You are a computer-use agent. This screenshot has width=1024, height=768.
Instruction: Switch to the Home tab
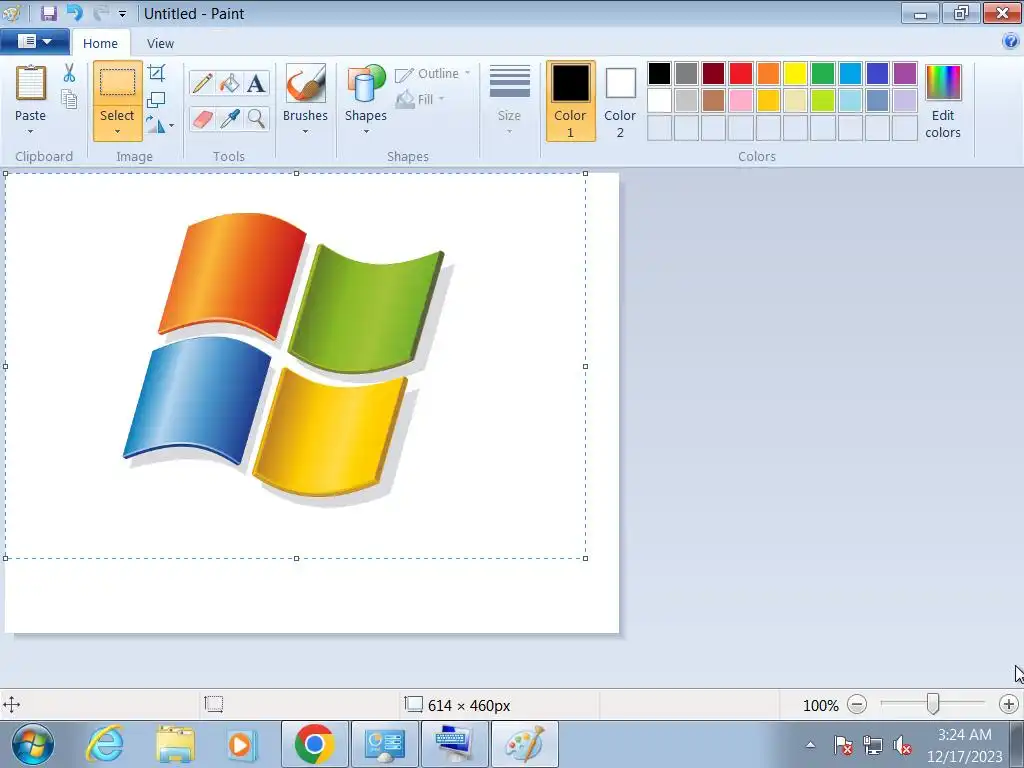(101, 43)
